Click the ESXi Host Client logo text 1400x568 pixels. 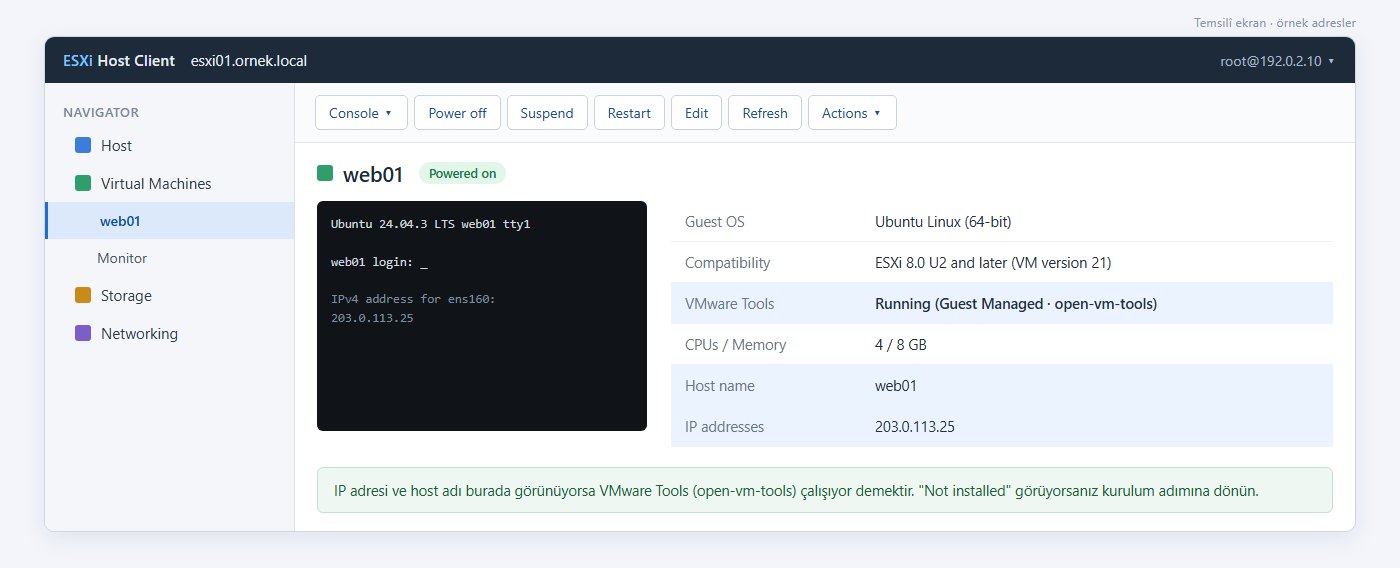pos(119,61)
